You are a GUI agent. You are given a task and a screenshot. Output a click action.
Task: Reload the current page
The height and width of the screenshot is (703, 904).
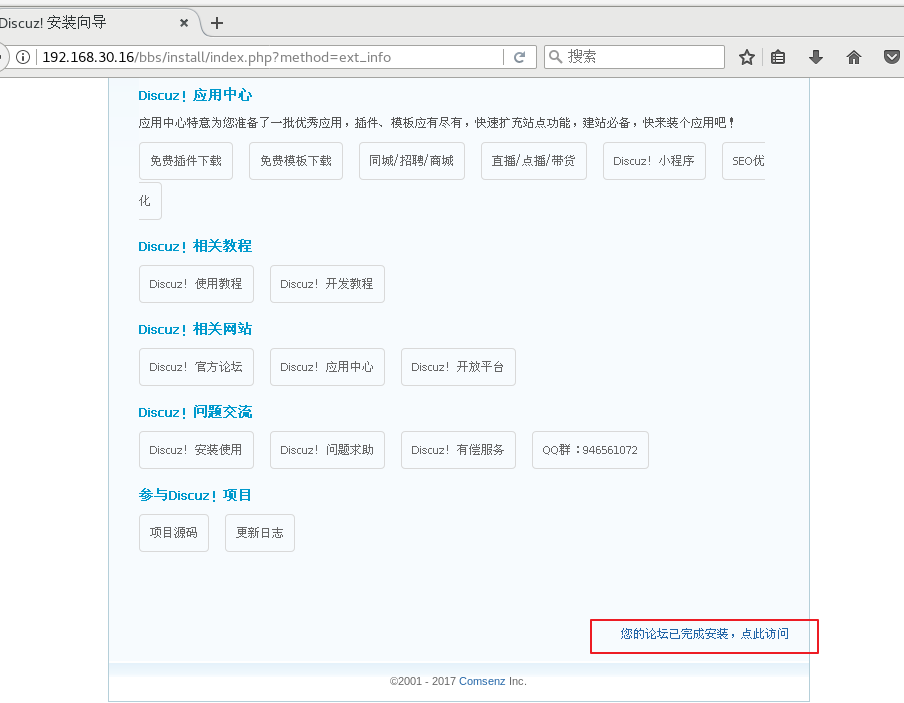tap(519, 57)
